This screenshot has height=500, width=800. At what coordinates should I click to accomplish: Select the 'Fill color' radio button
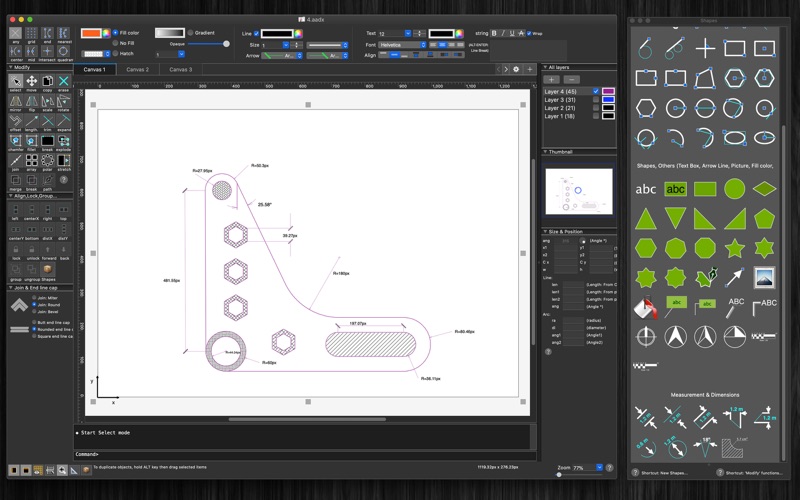click(x=115, y=33)
